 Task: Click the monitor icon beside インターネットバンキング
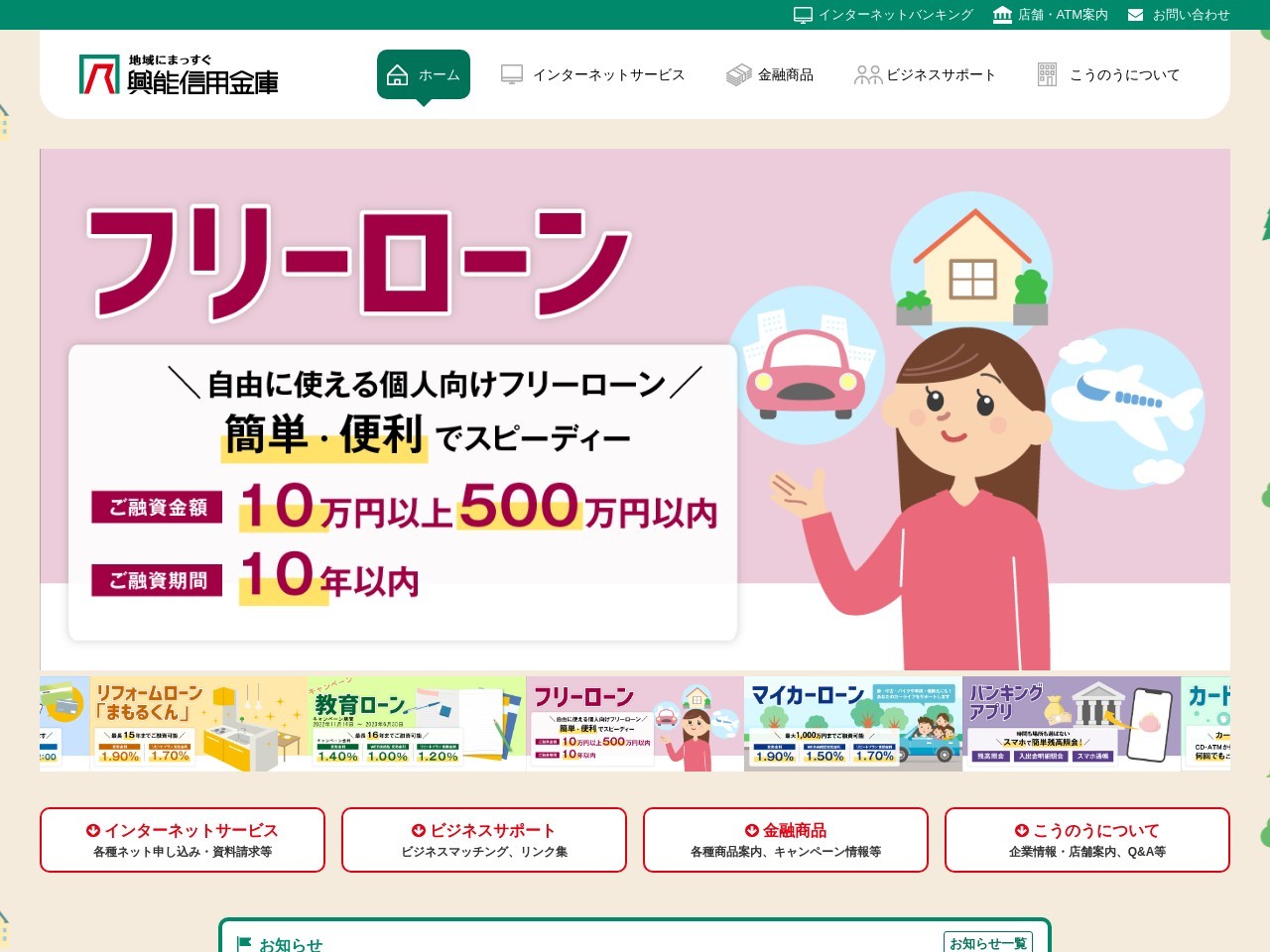coord(803,15)
